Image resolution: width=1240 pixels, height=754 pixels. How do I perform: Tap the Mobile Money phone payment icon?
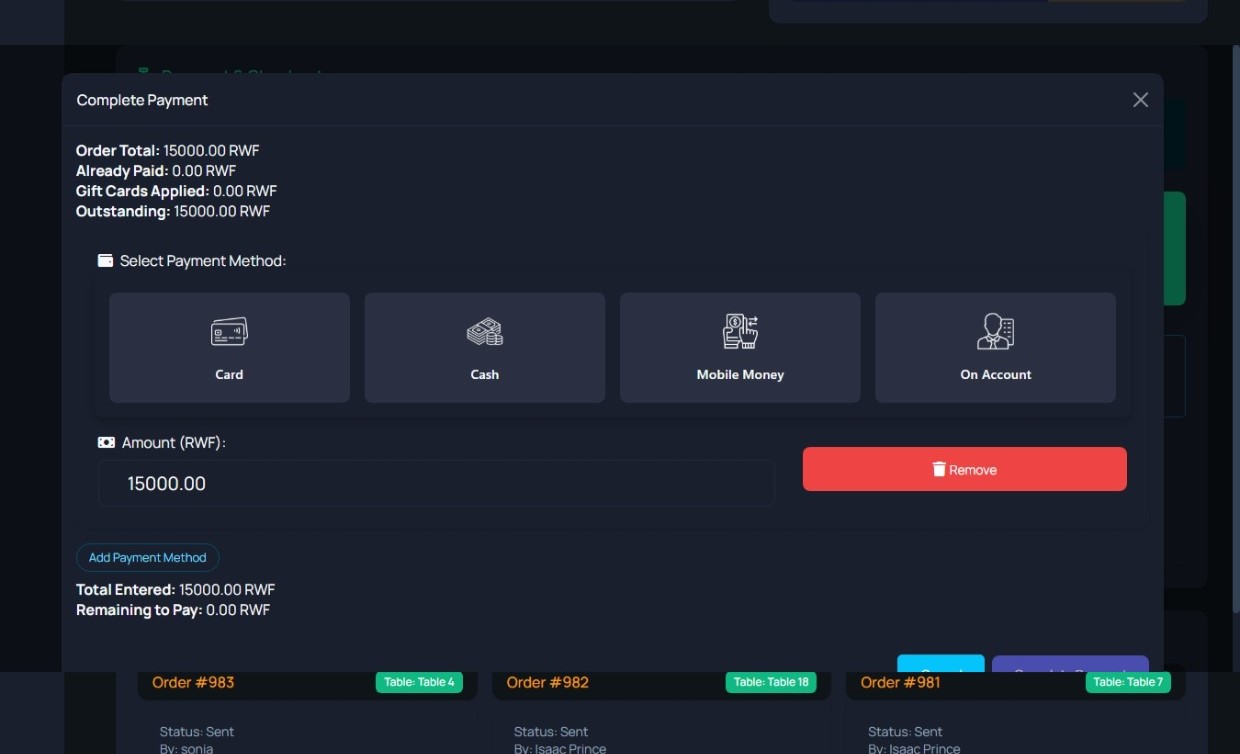pos(740,332)
